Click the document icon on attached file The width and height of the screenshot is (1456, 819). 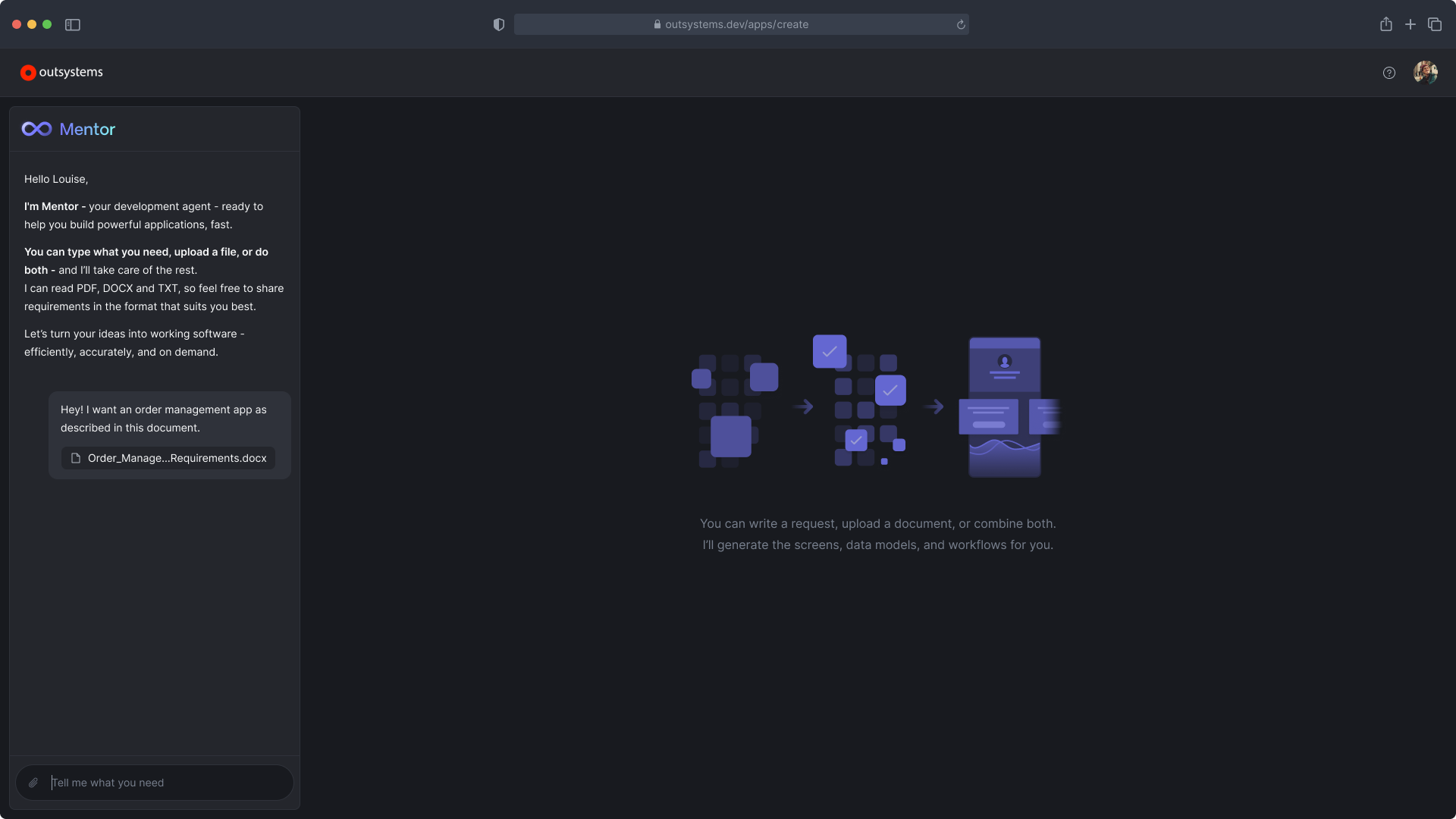(x=75, y=458)
